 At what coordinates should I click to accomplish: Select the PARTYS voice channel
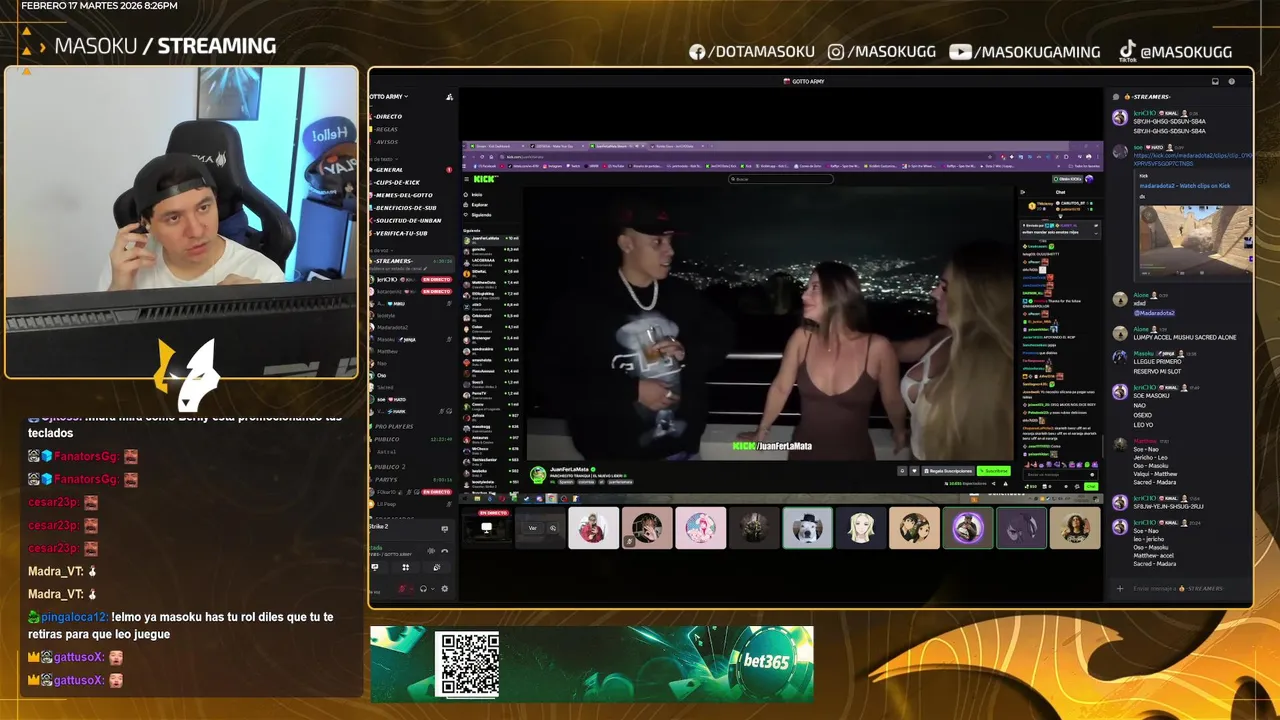[x=388, y=479]
